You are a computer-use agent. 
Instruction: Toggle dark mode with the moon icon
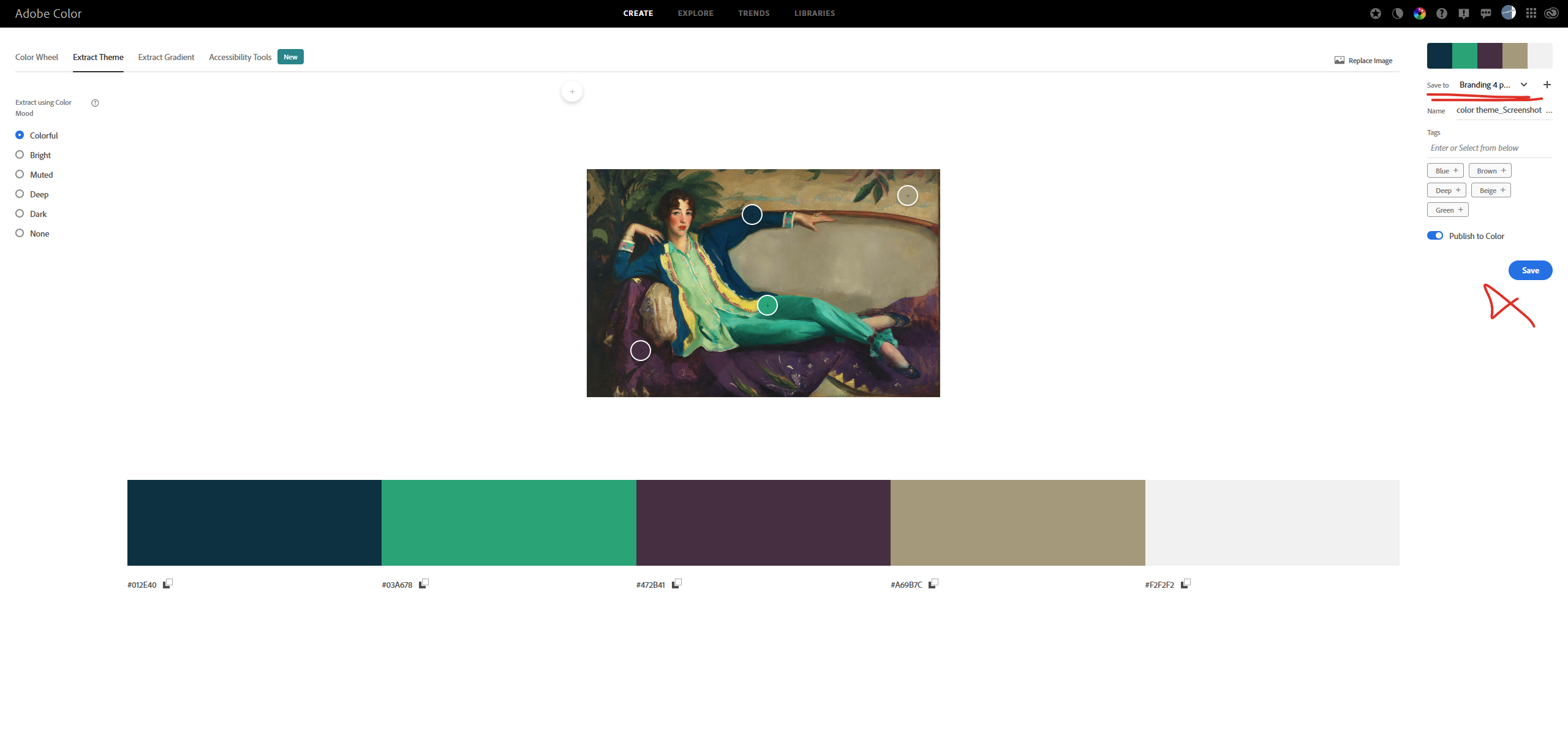(x=1398, y=13)
